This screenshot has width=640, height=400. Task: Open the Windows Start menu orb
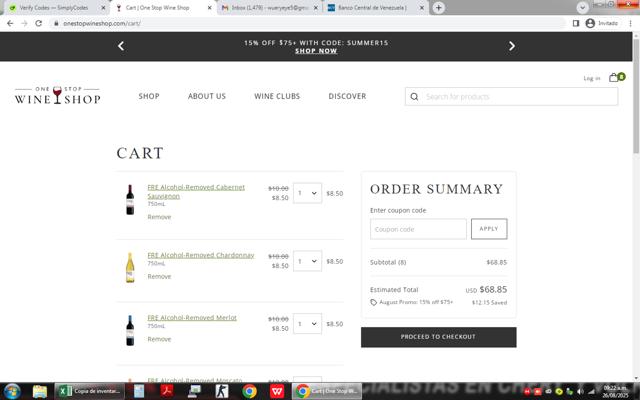pos(12,391)
